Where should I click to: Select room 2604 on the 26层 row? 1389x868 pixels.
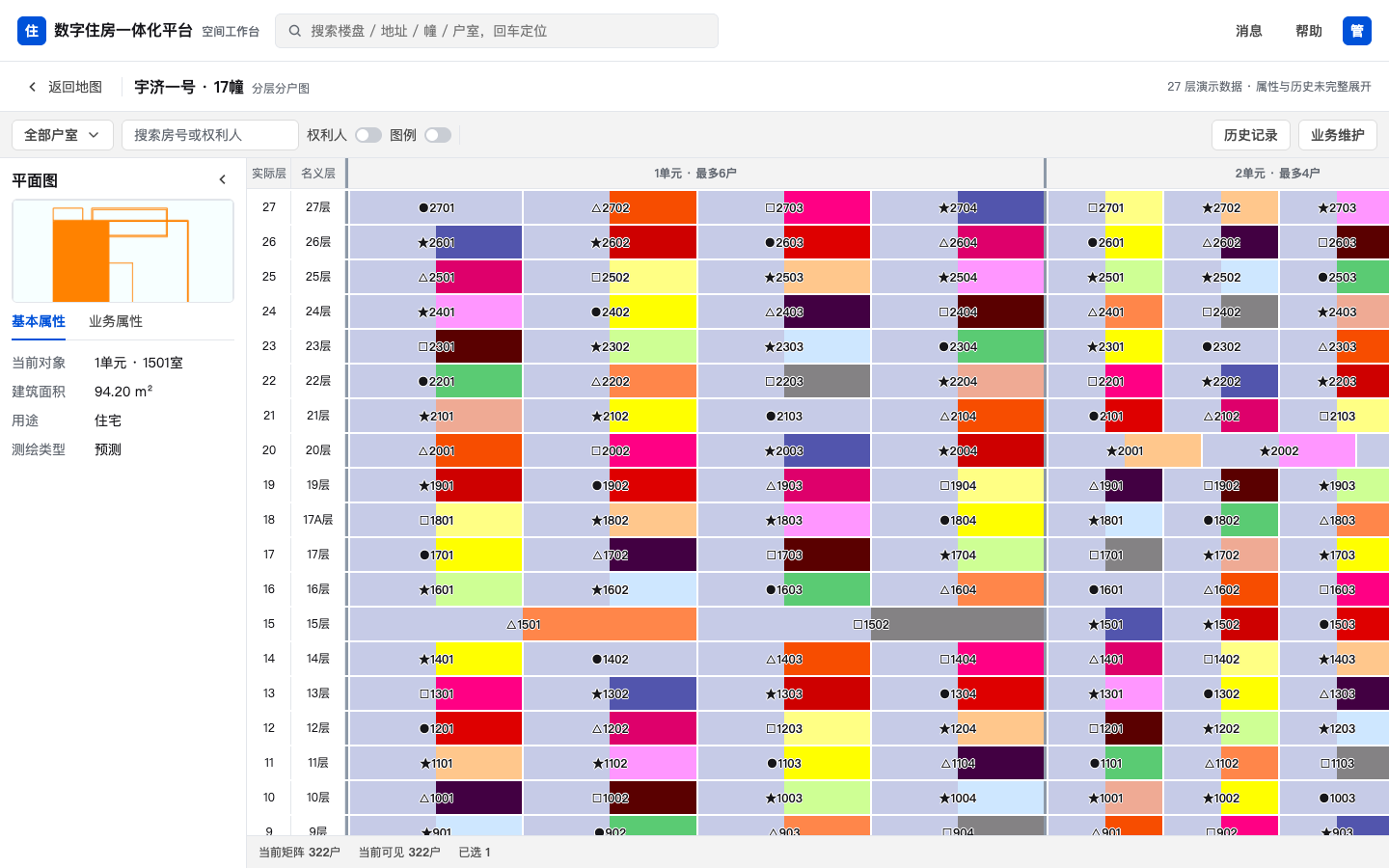[x=958, y=242]
